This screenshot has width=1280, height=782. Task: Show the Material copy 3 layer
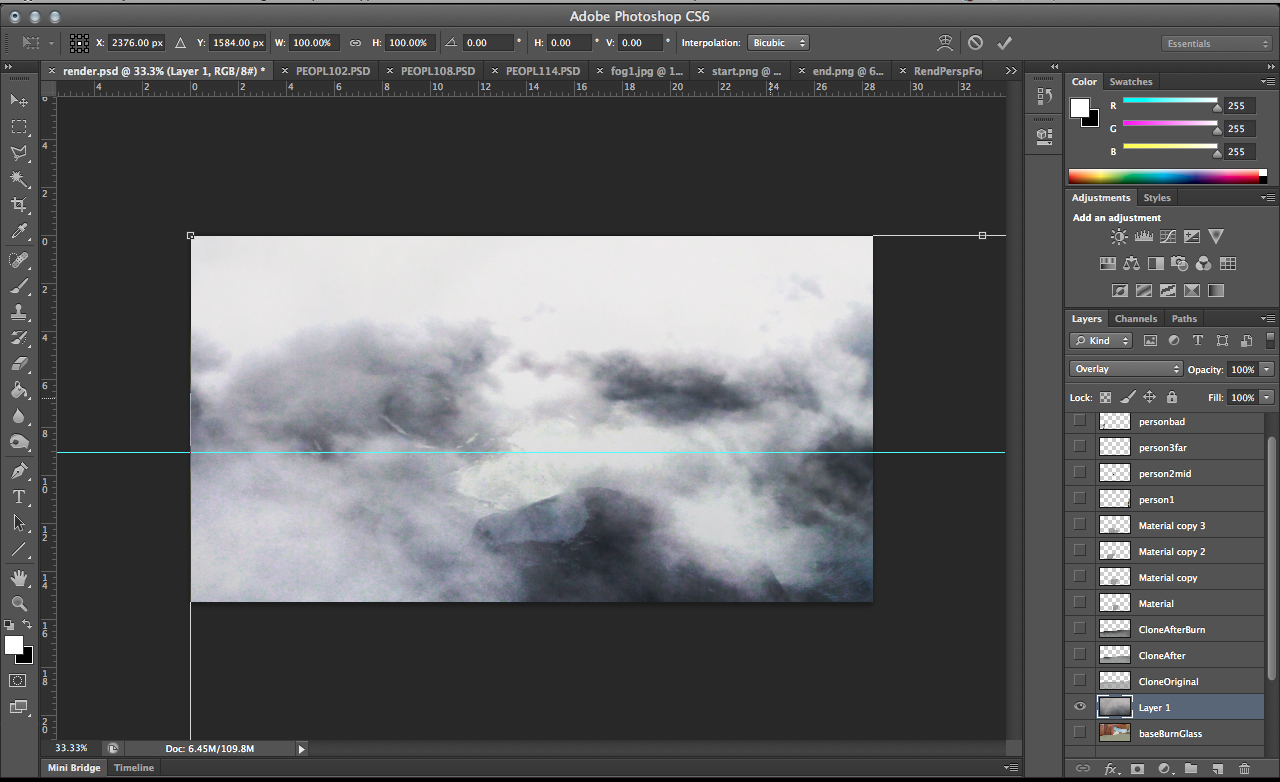coord(1079,525)
